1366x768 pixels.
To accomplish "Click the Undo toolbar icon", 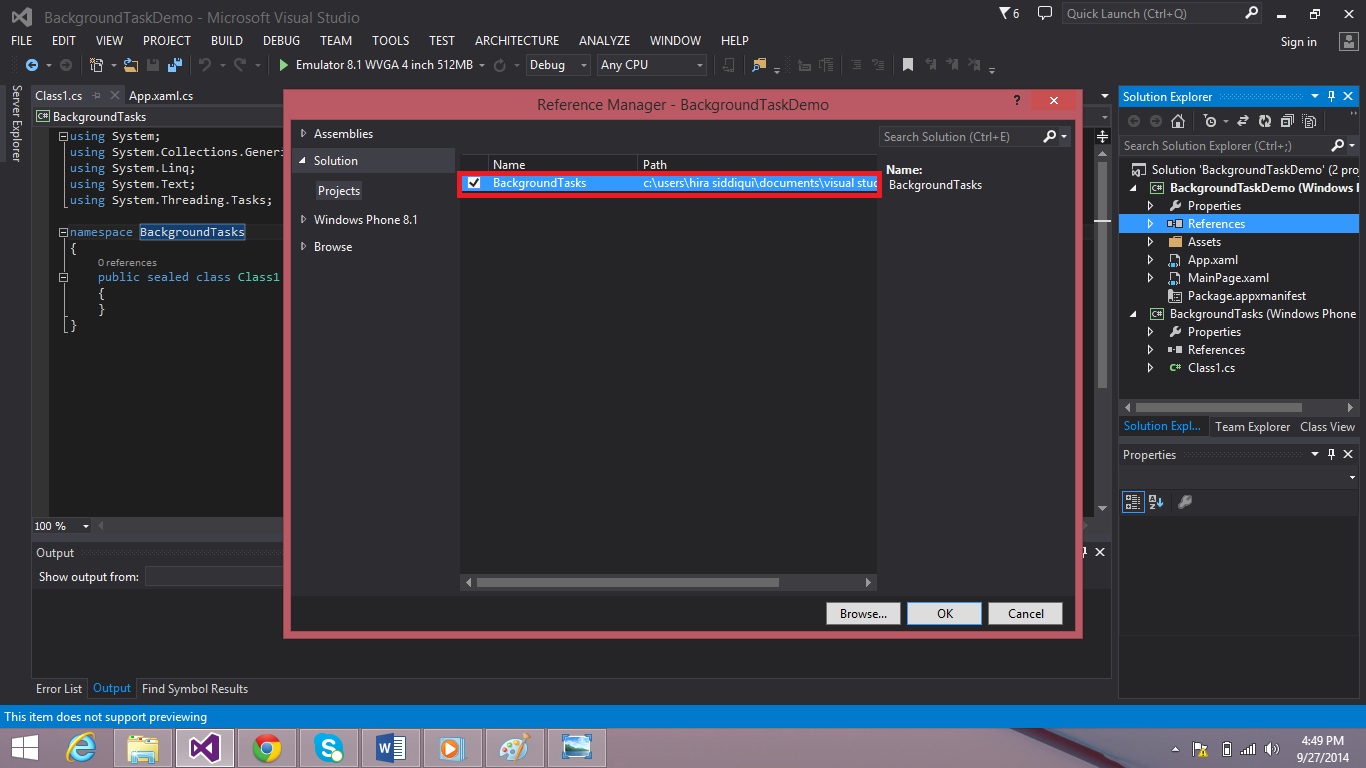I will click(205, 65).
